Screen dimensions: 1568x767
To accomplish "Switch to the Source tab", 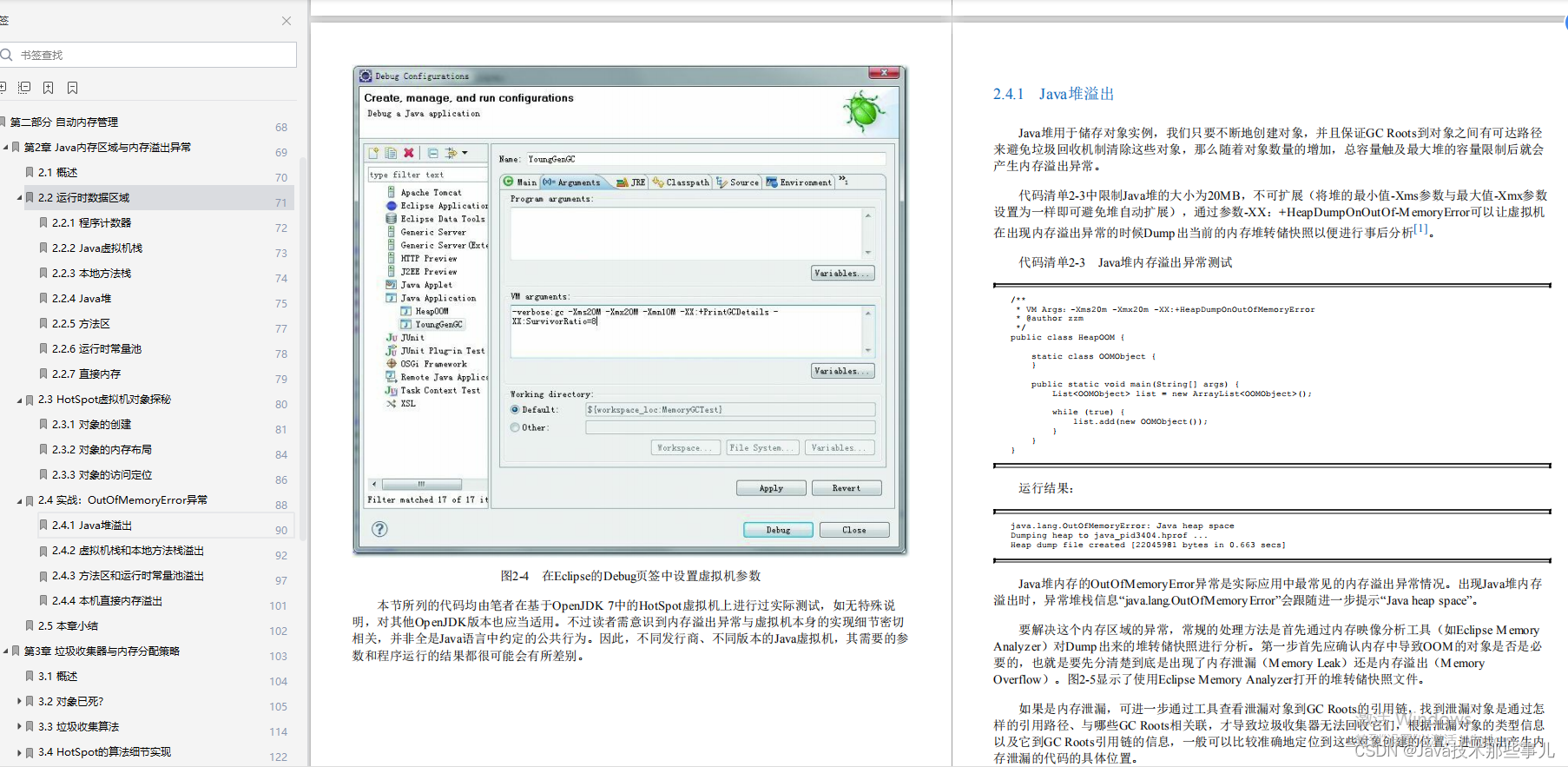I will tap(738, 182).
